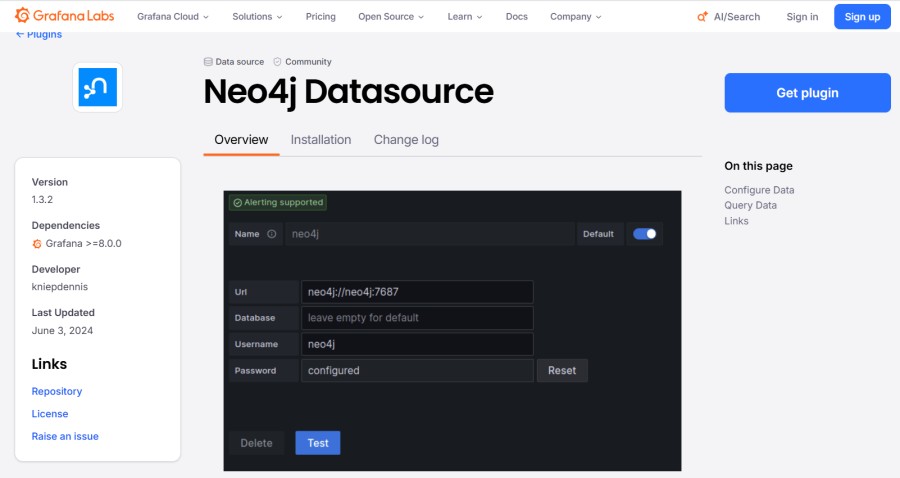Viewport: 900px width, 478px height.
Task: Expand the Company dropdown menu
Action: pos(576,17)
